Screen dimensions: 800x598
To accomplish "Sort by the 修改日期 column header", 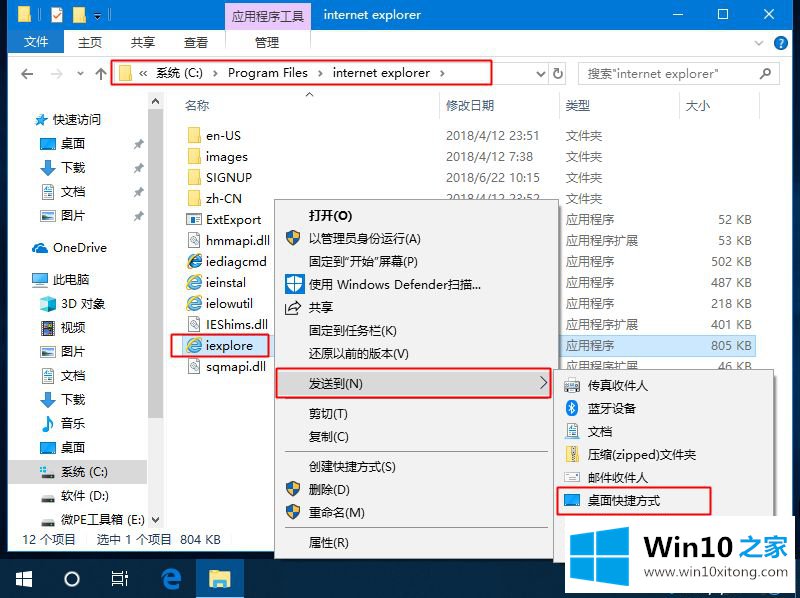I will tap(470, 106).
